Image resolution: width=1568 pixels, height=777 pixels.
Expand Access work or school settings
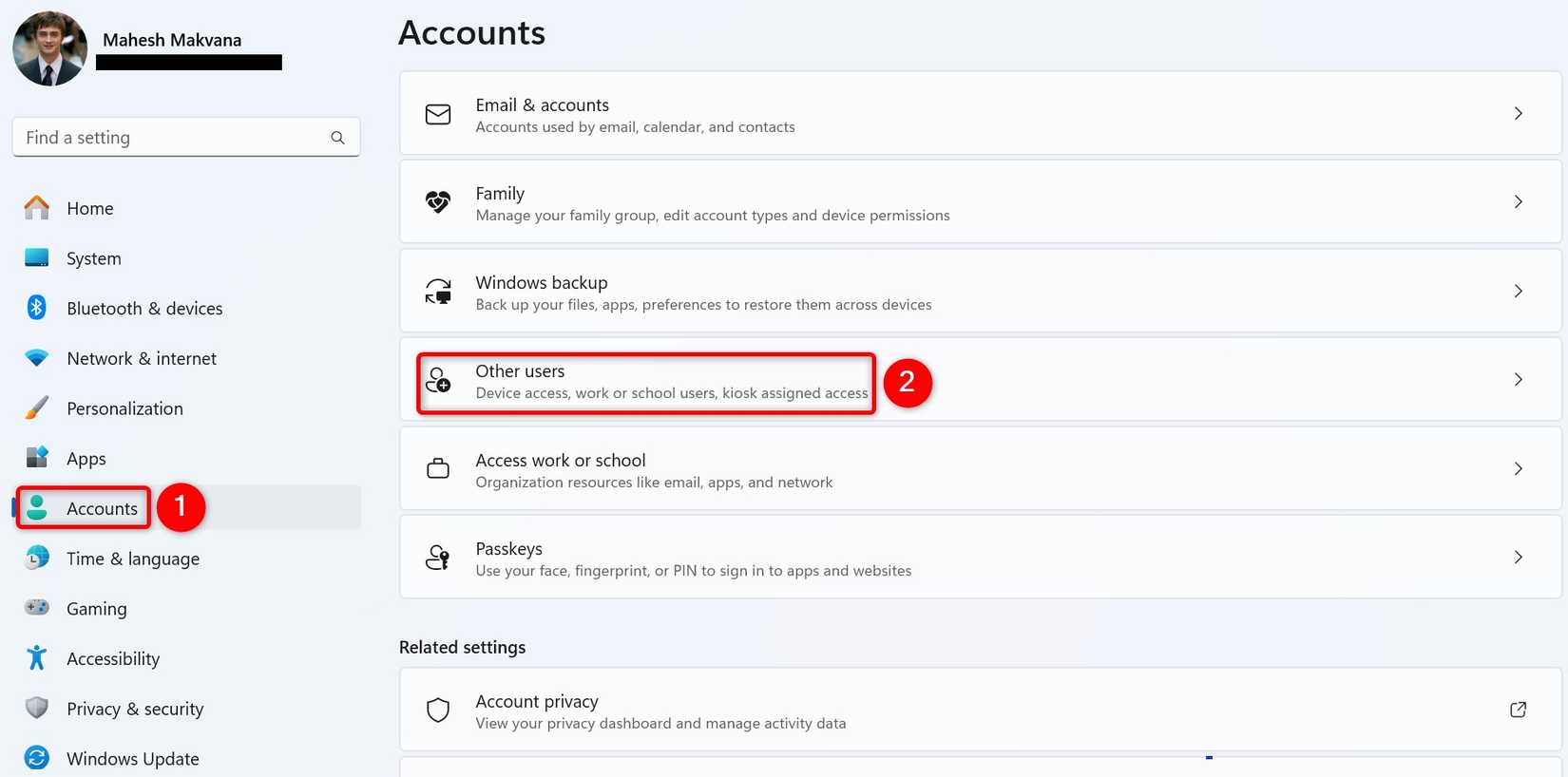1519,468
